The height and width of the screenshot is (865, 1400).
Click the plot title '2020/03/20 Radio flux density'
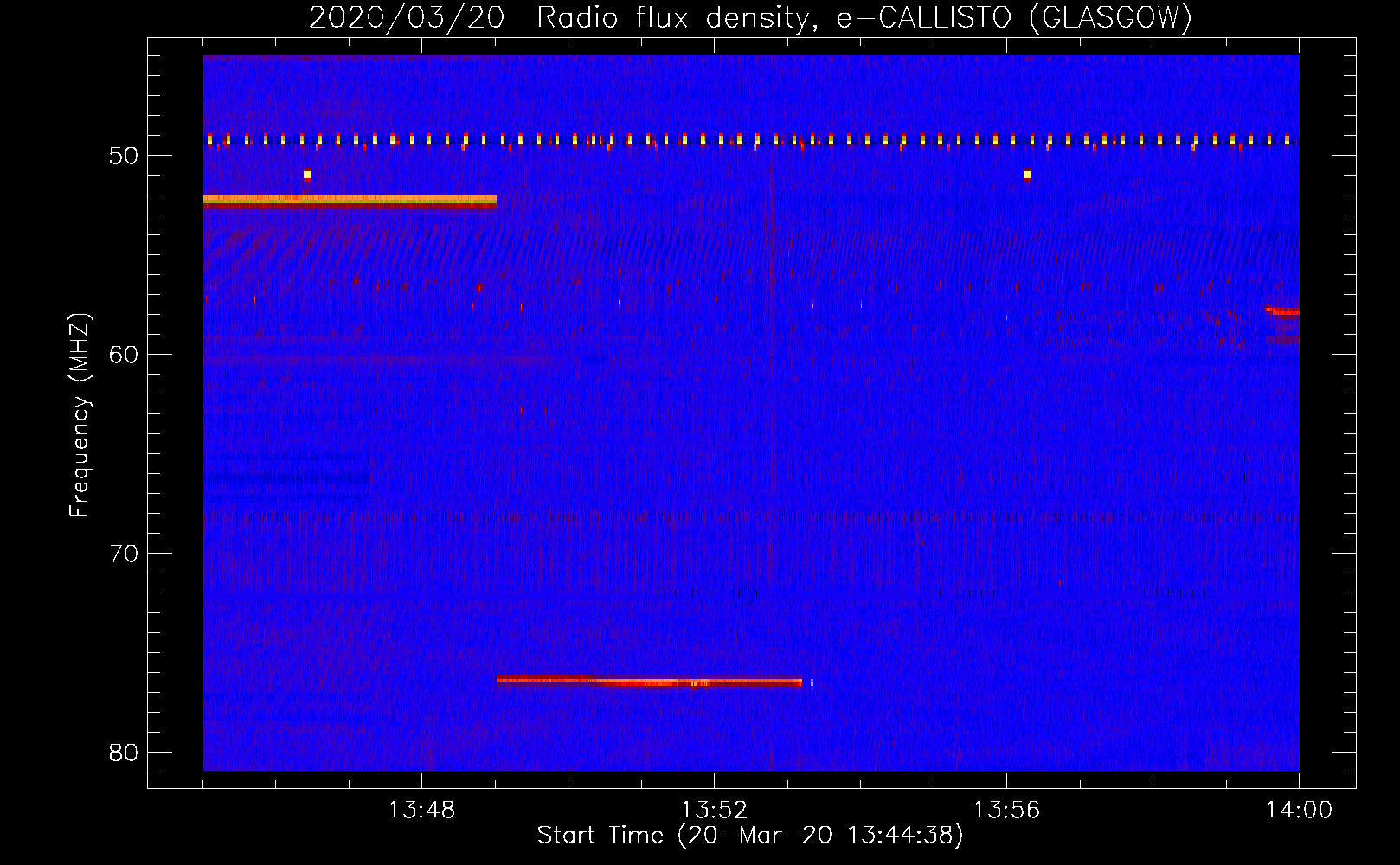(750, 17)
